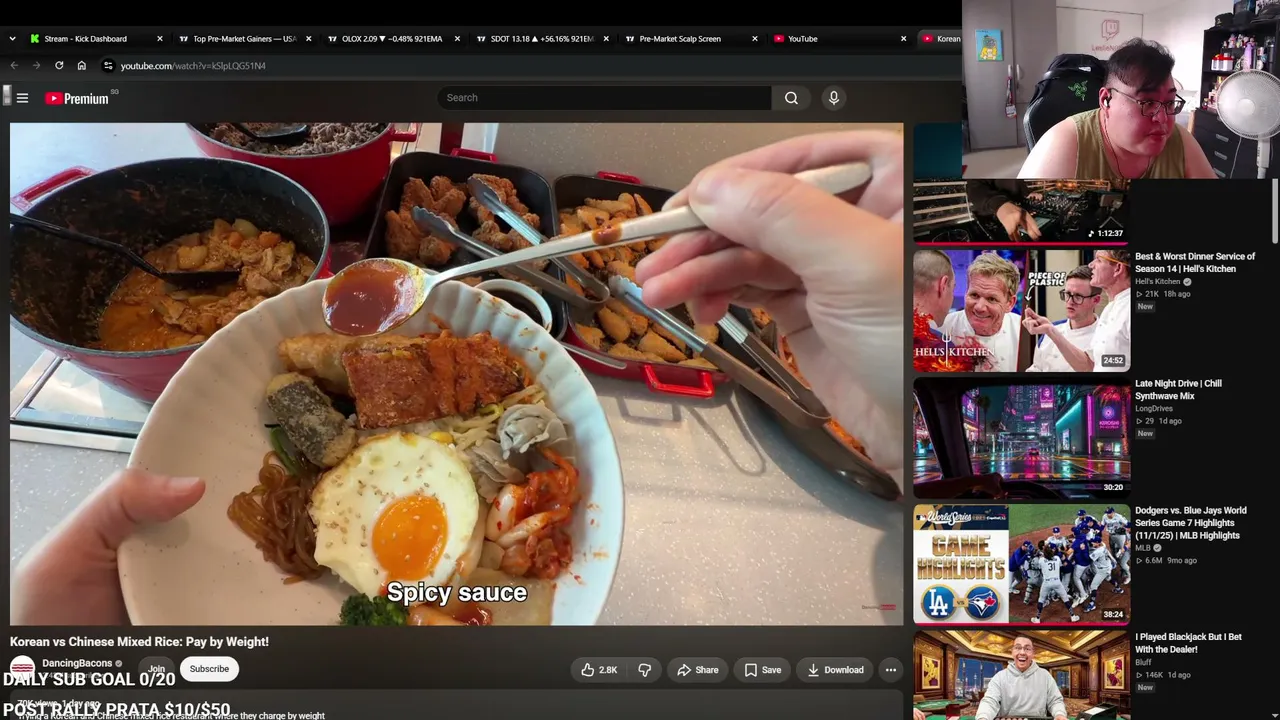Open 'Late Night Drive | Chill Synthwave Mix' title
This screenshot has width=1280, height=720.
pyautogui.click(x=1178, y=390)
